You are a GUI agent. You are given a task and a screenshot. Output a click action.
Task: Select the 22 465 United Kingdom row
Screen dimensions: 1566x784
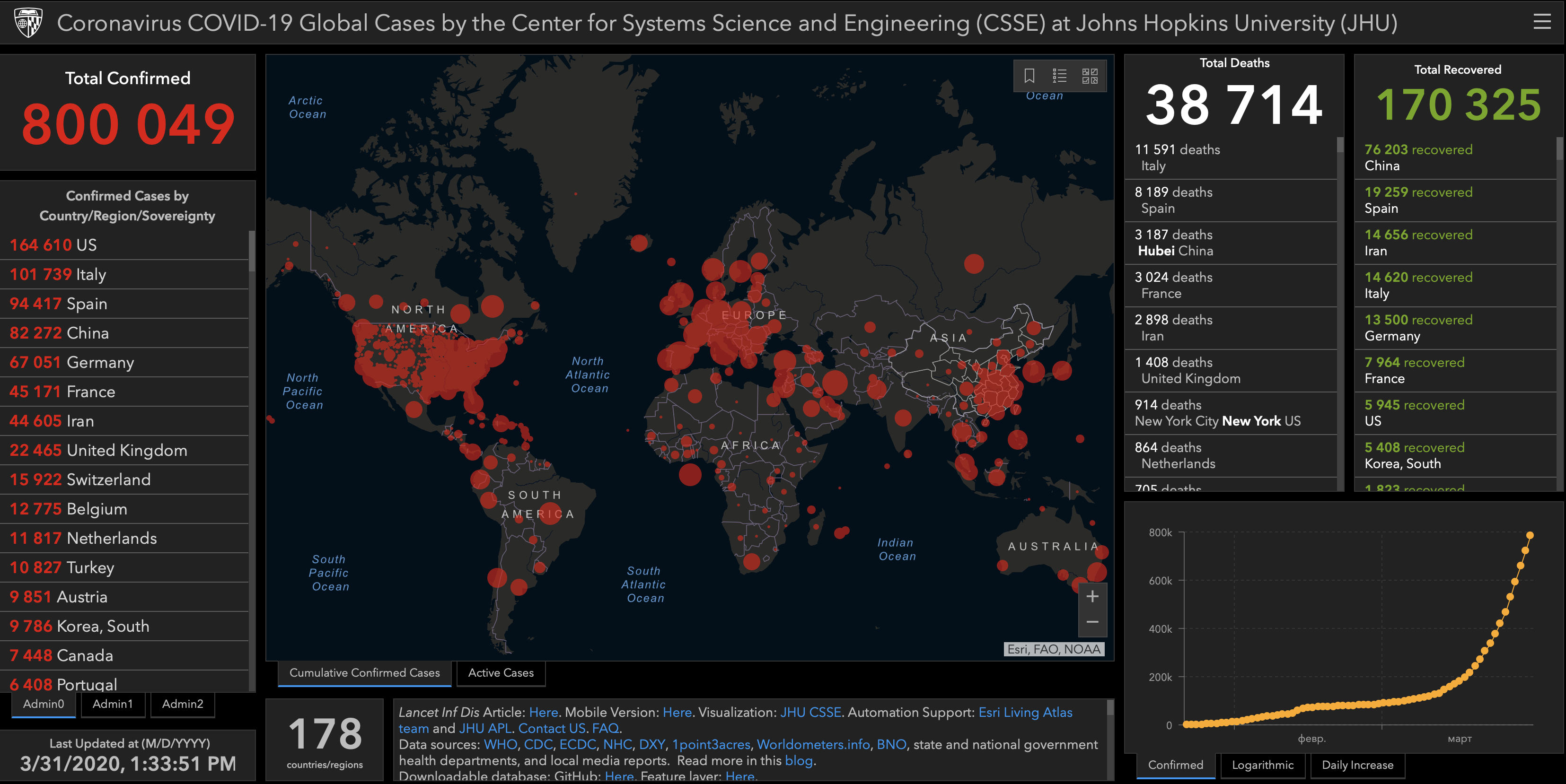click(x=124, y=450)
